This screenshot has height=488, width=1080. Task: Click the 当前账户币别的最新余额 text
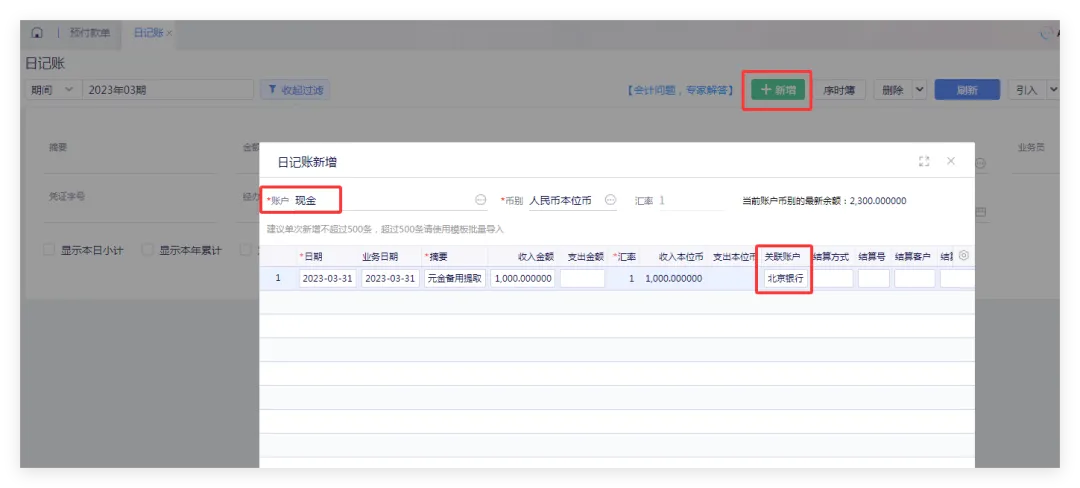(x=824, y=201)
